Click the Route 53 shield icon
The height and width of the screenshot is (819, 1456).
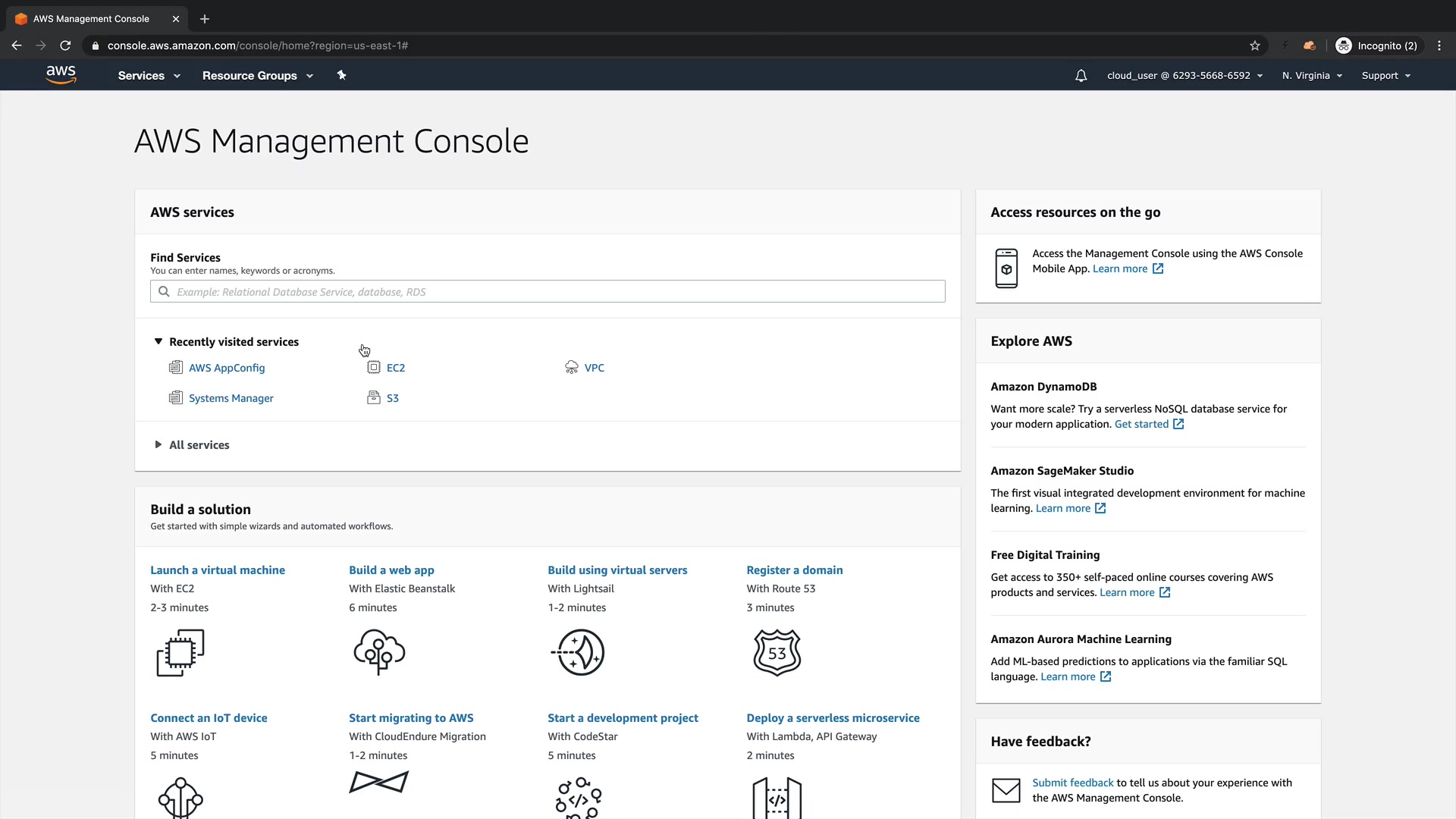click(777, 652)
